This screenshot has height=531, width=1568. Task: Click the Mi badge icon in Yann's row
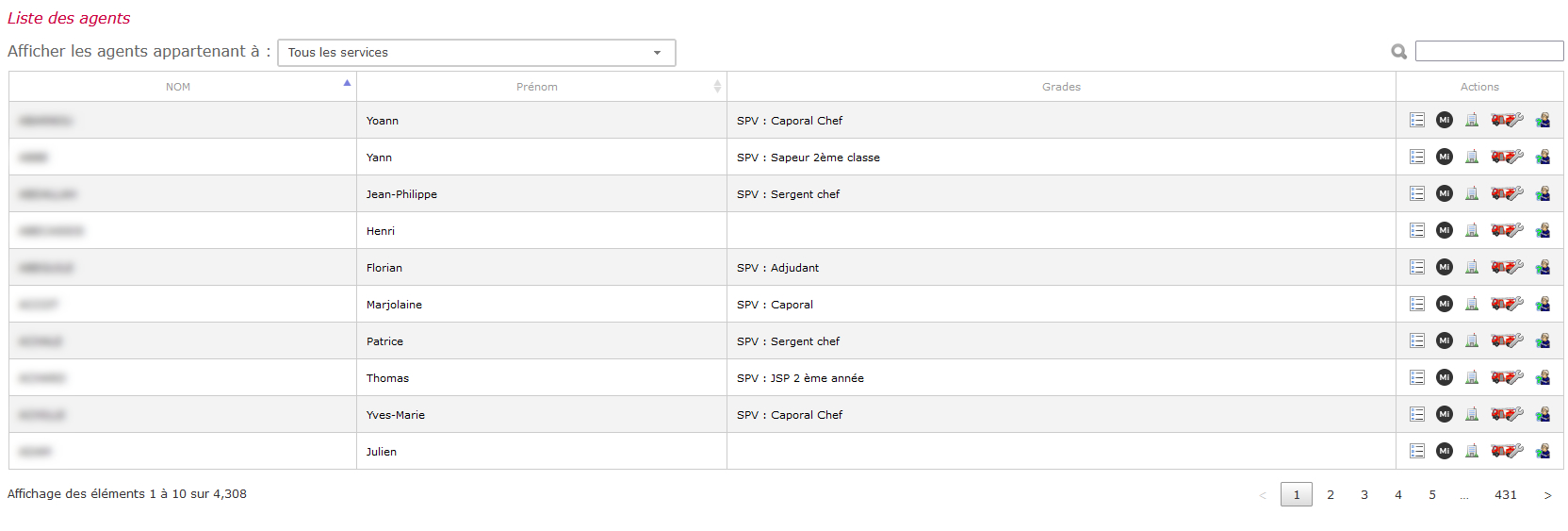point(1445,157)
